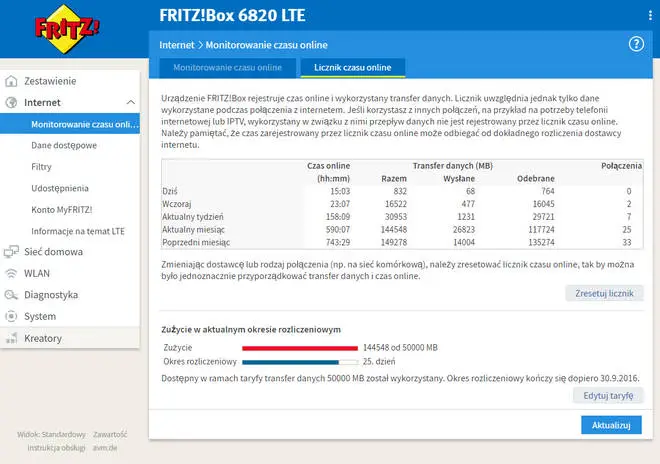The width and height of the screenshot is (660, 464).
Task: Open Konto MyFRITZ! page
Action: point(61,210)
